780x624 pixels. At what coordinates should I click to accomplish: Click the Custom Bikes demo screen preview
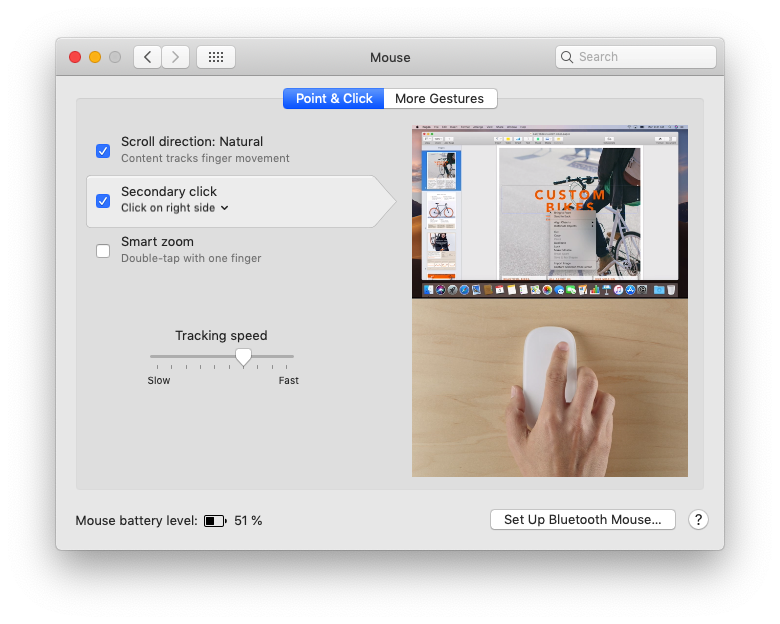[x=549, y=211]
